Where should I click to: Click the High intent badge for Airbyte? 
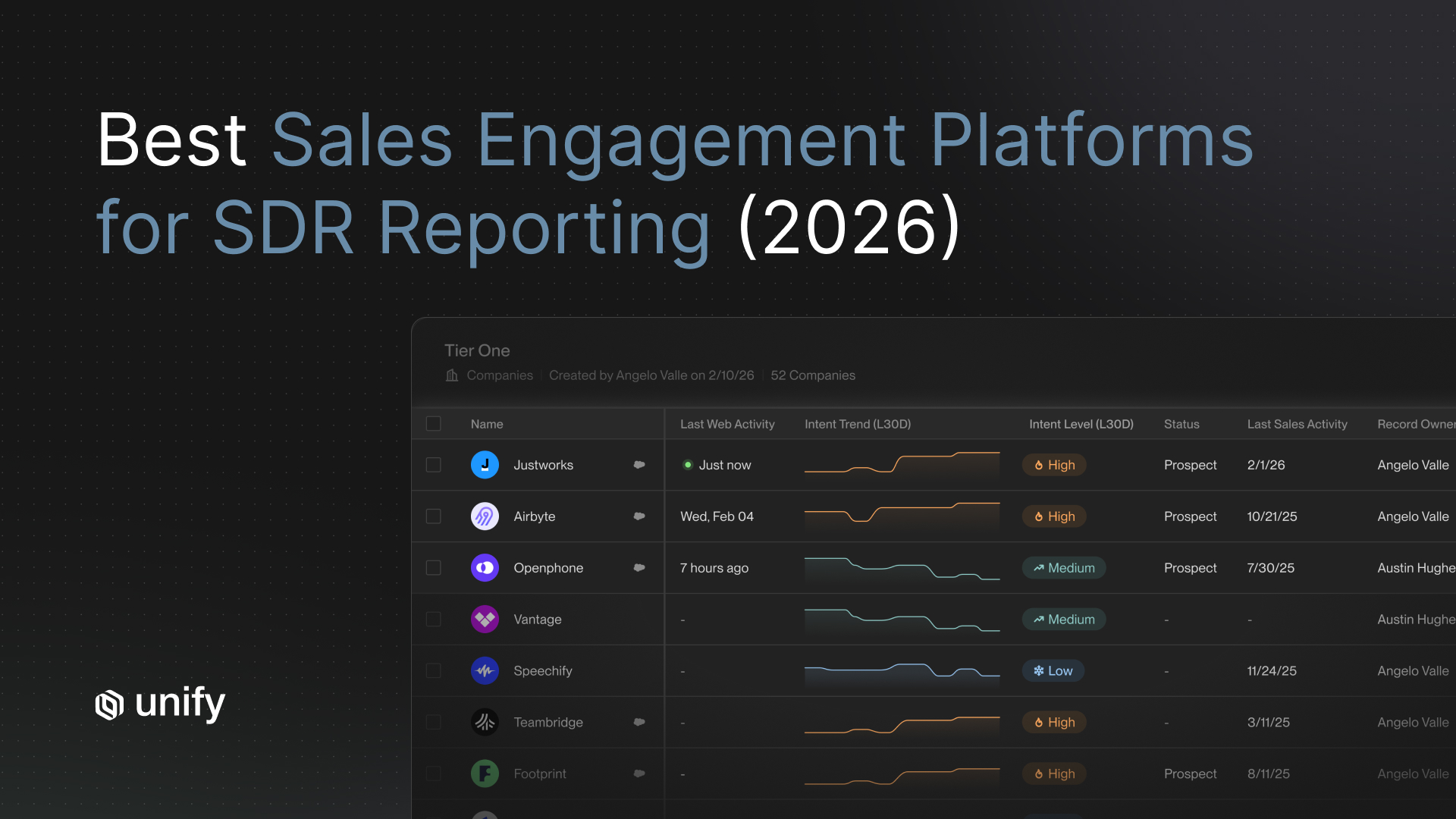point(1054,516)
